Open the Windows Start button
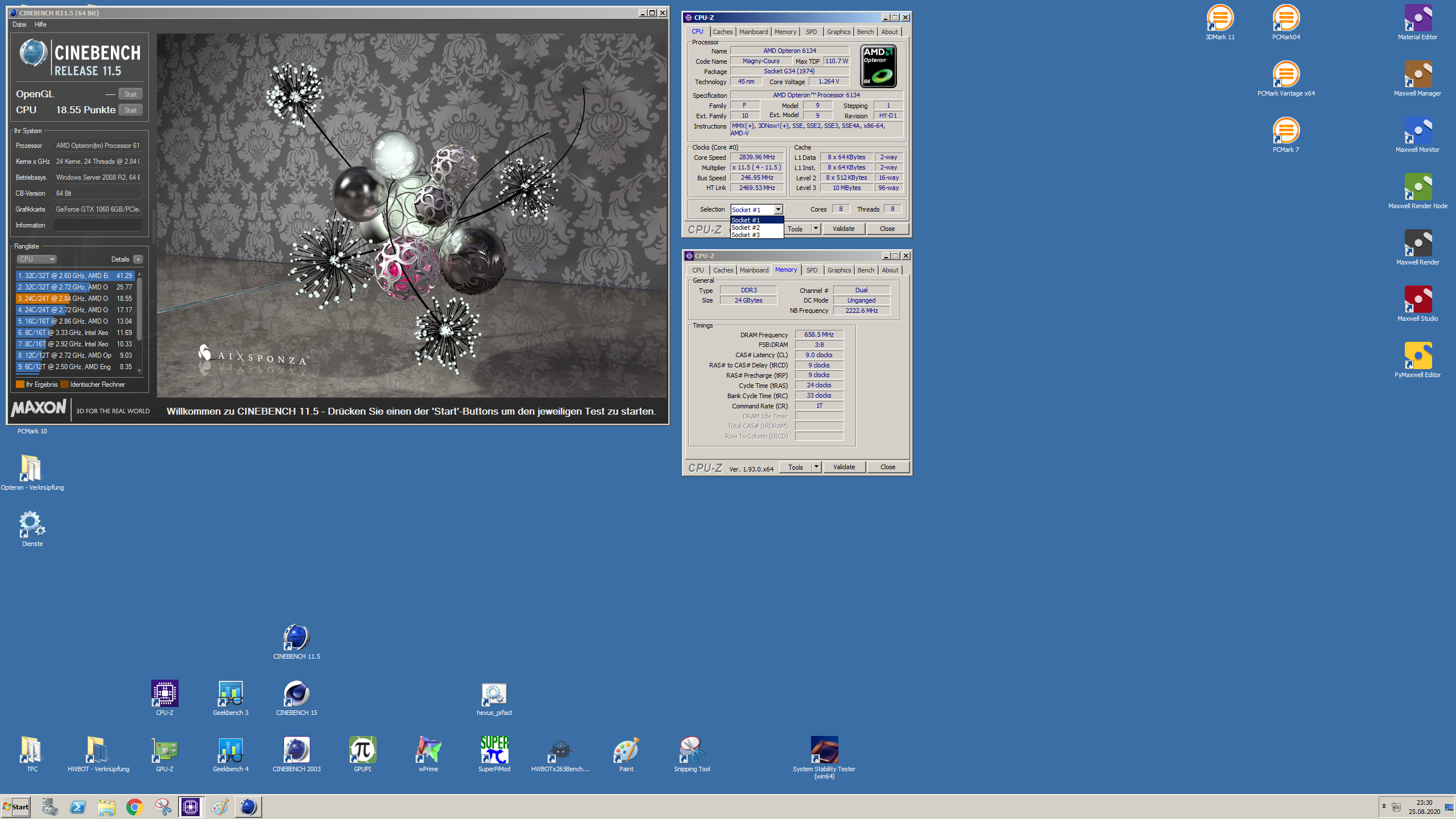Image resolution: width=1456 pixels, height=819 pixels. tap(16, 806)
